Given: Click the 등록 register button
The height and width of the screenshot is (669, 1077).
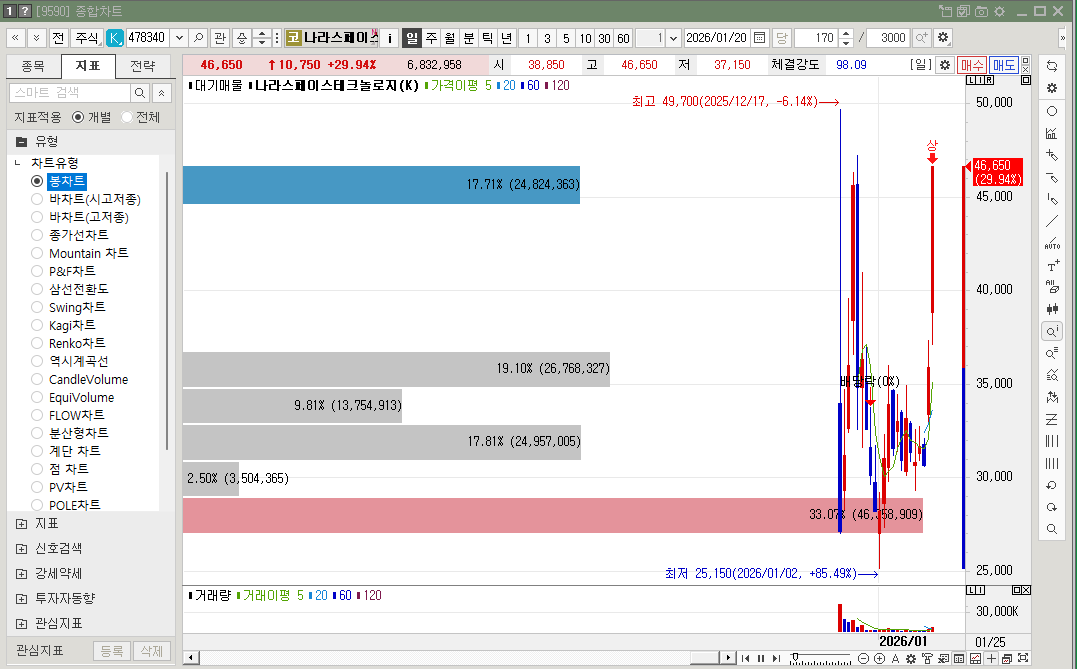Looking at the screenshot, I should click(112, 650).
